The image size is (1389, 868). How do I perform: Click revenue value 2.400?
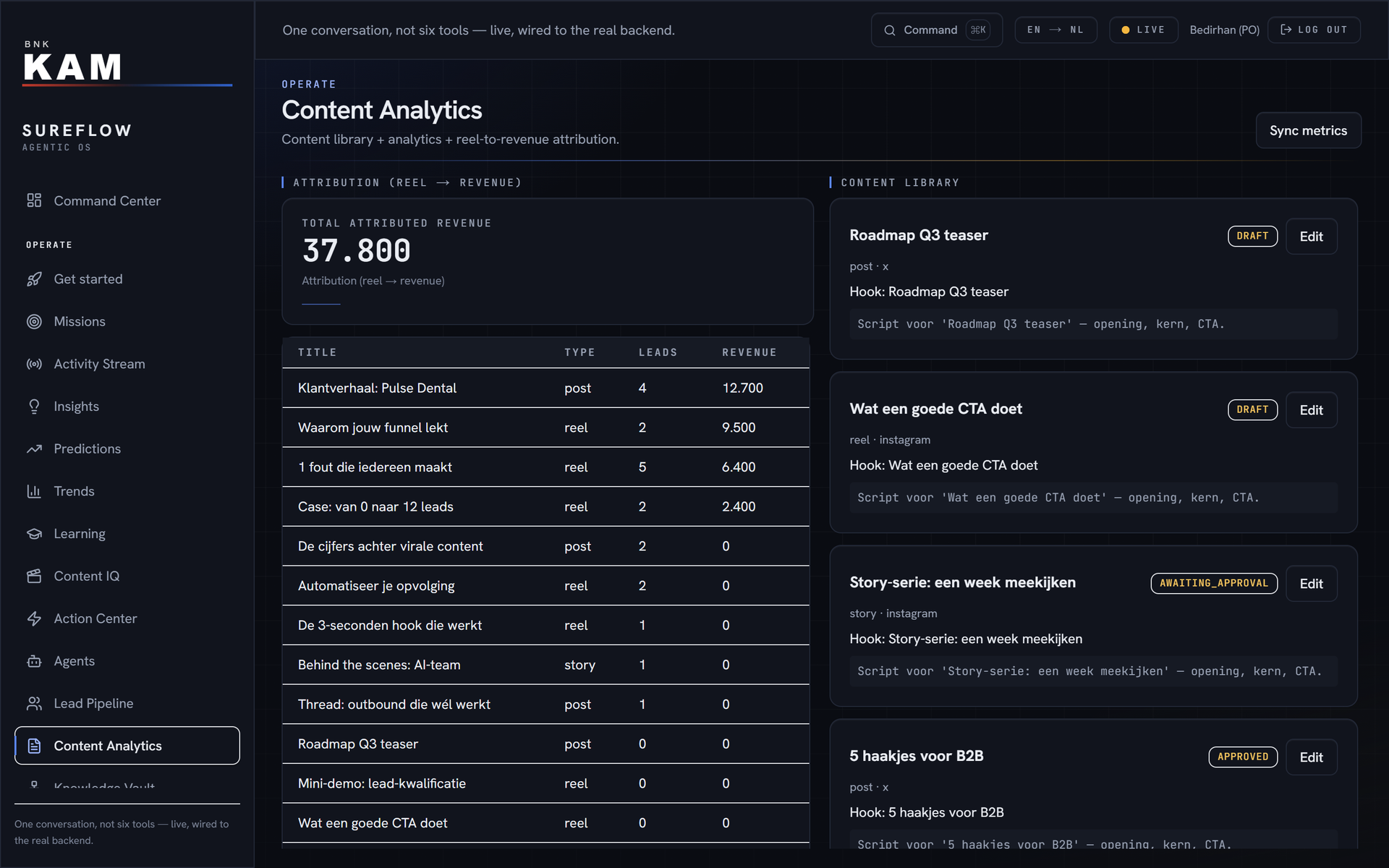pyautogui.click(x=739, y=507)
